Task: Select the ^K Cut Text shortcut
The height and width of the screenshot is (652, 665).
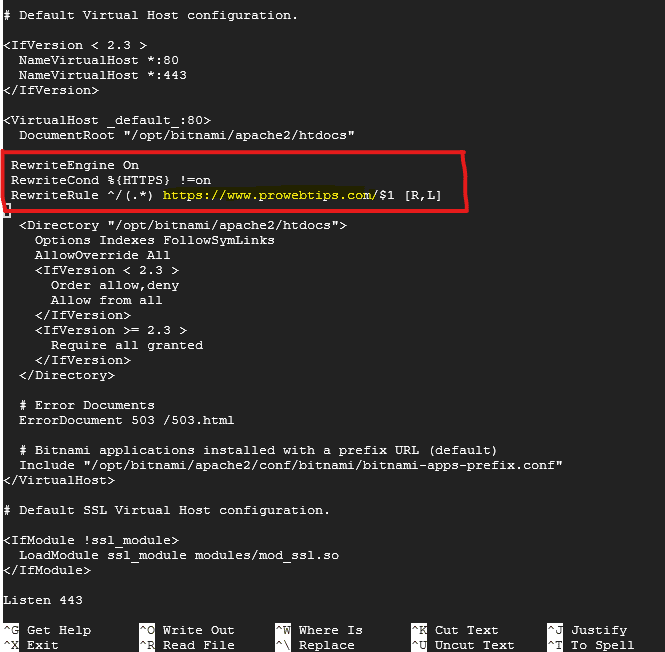Action: (x=455, y=630)
